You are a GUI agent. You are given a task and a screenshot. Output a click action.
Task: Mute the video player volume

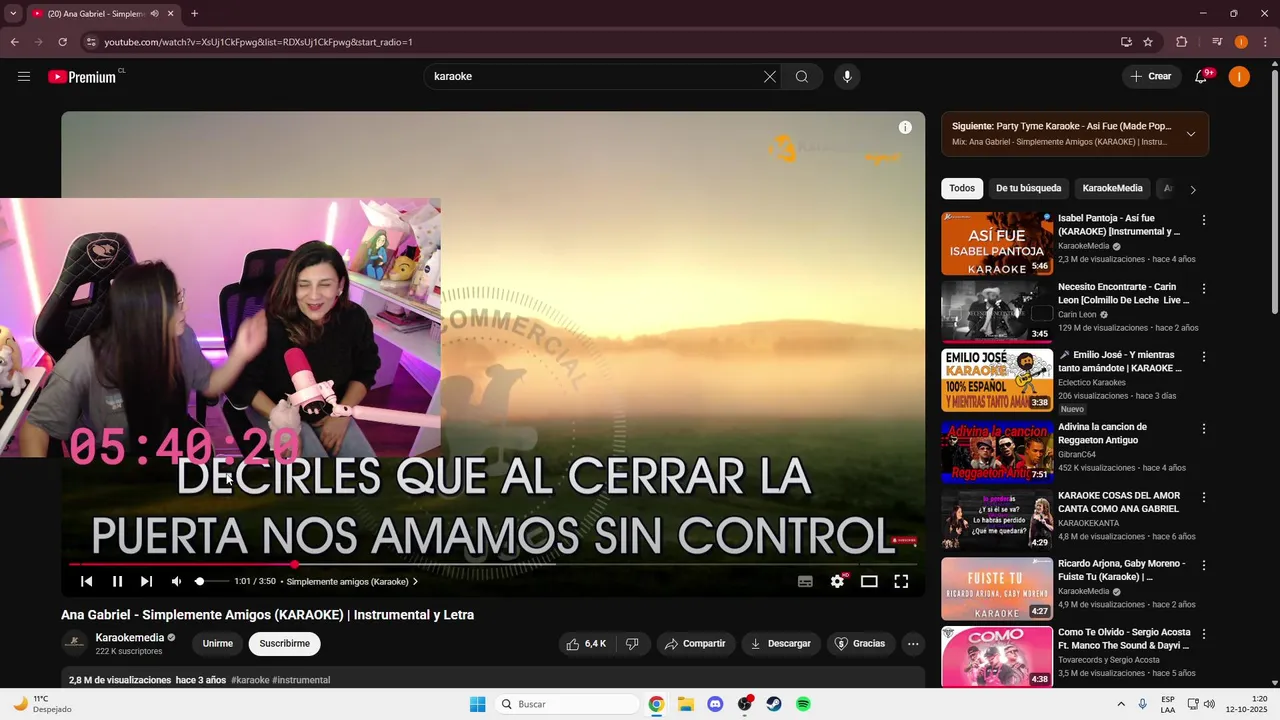[176, 581]
